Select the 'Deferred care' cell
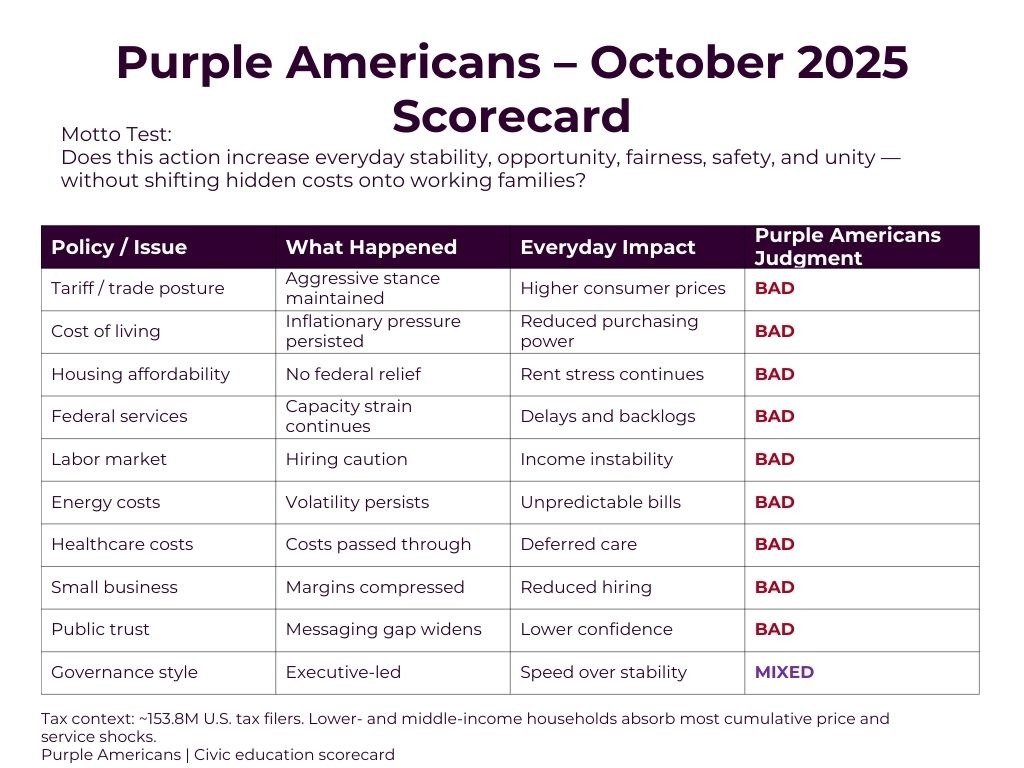 click(x=578, y=545)
